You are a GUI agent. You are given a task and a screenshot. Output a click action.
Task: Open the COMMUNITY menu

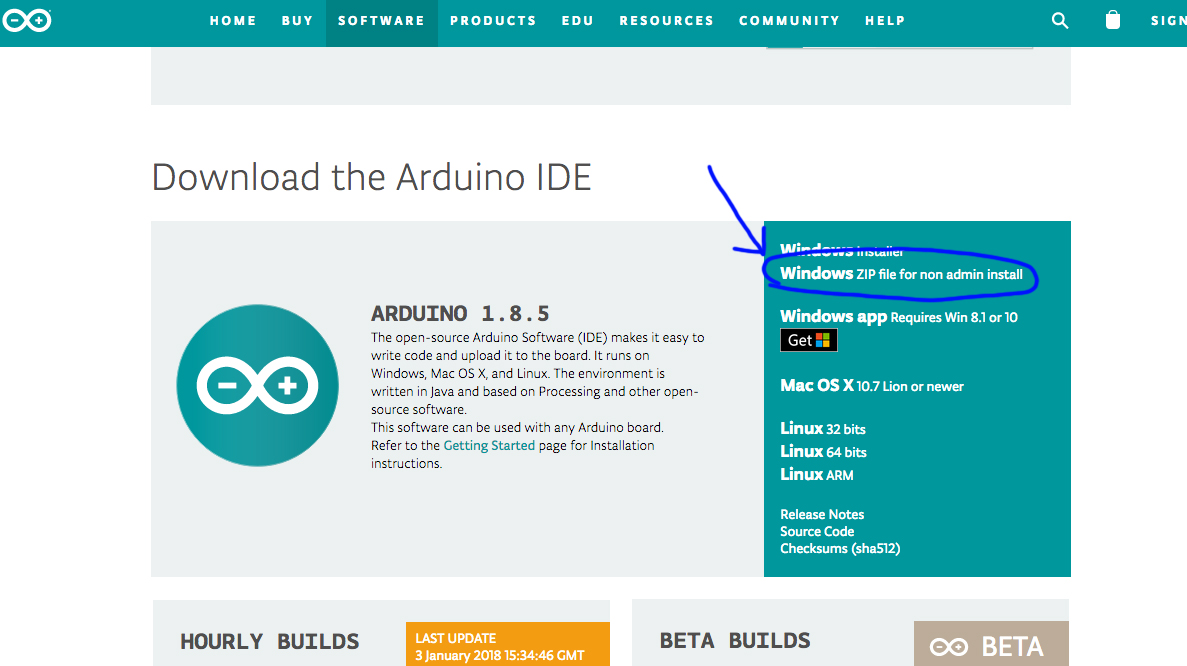(790, 20)
